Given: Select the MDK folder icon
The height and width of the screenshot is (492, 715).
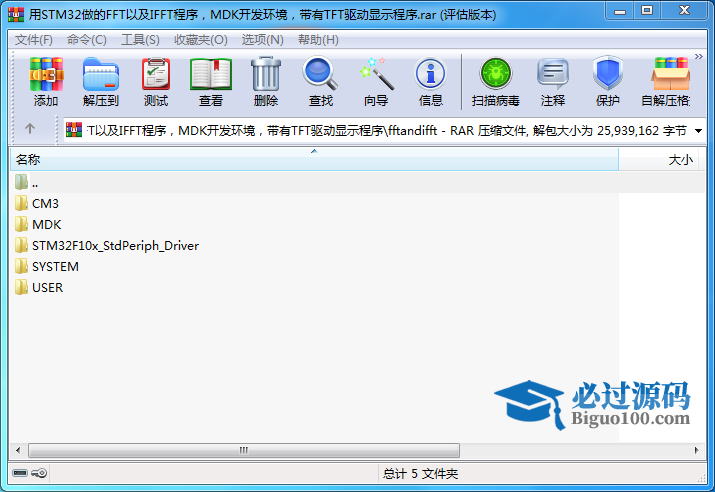Looking at the screenshot, I should point(21,224).
